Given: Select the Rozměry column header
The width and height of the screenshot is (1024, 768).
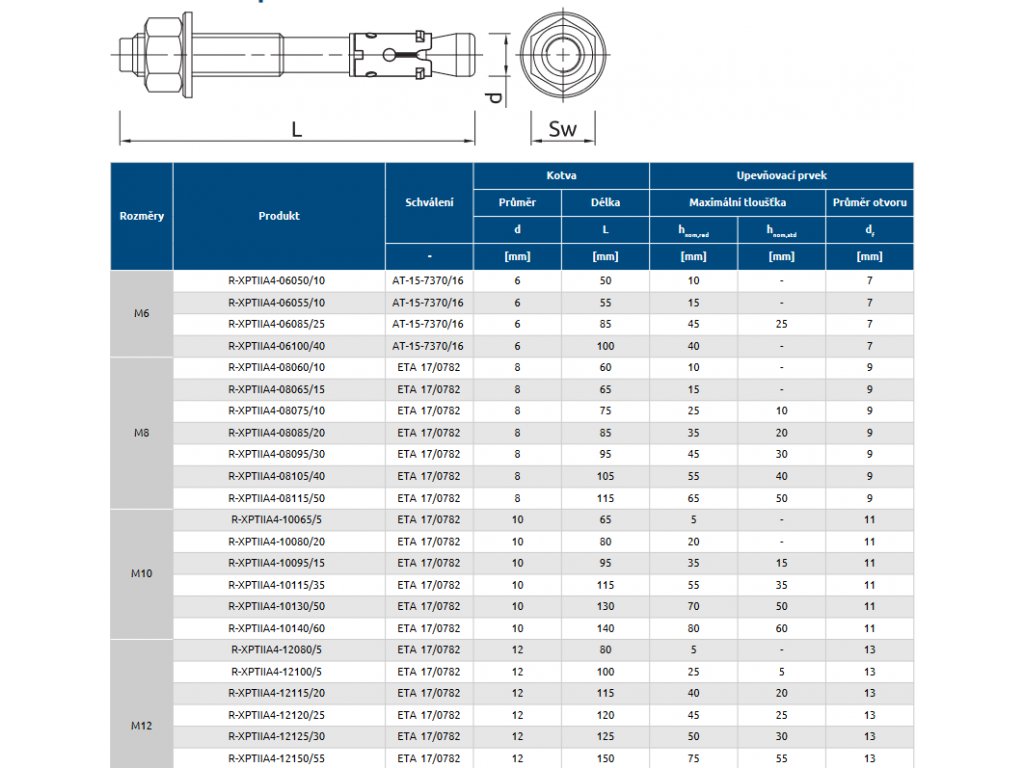Looking at the screenshot, I should [141, 216].
